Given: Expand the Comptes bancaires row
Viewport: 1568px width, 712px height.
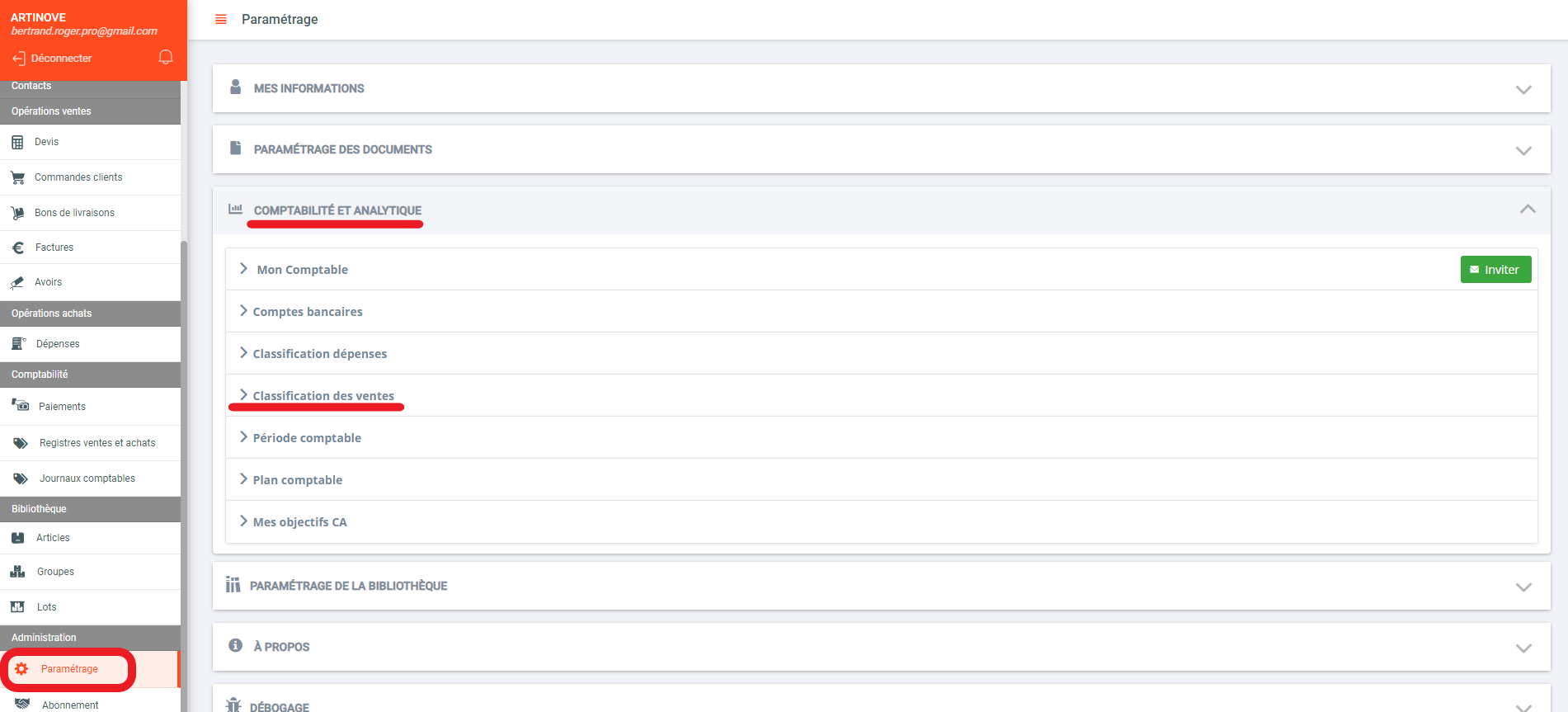Looking at the screenshot, I should click(x=307, y=312).
